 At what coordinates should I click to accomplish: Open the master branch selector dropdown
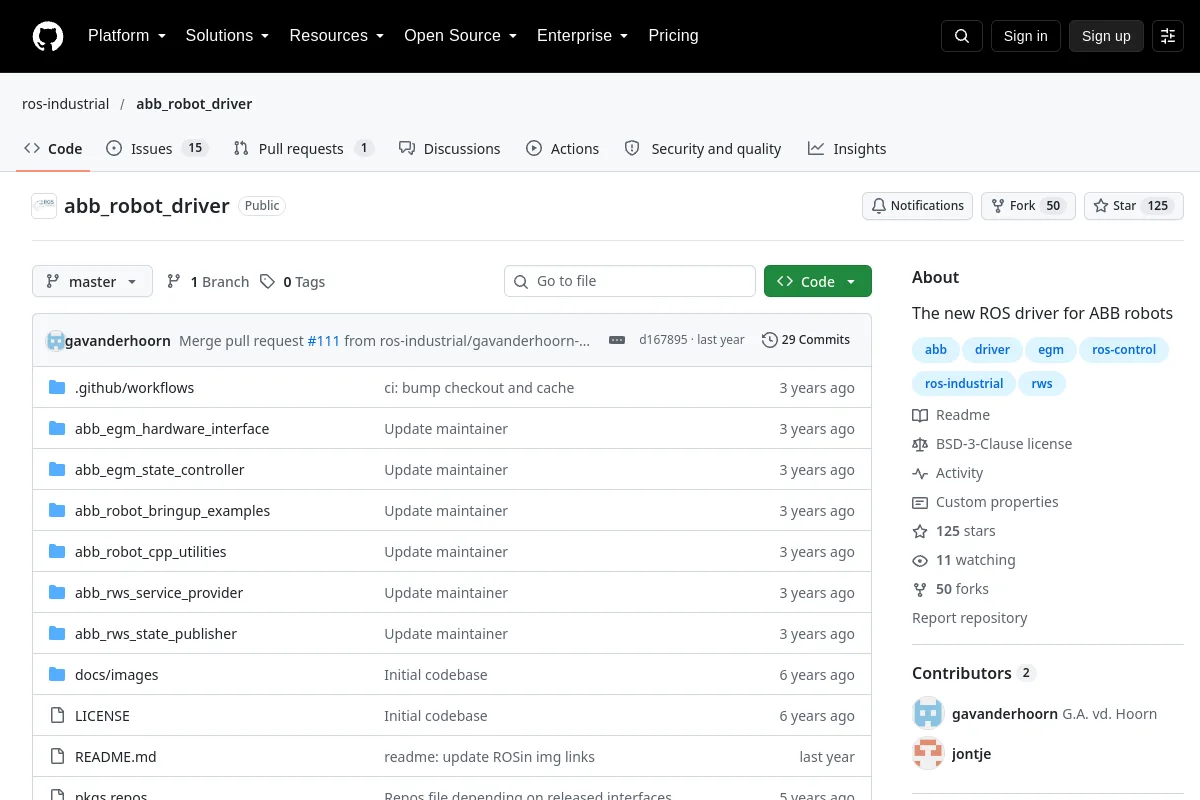(x=92, y=282)
